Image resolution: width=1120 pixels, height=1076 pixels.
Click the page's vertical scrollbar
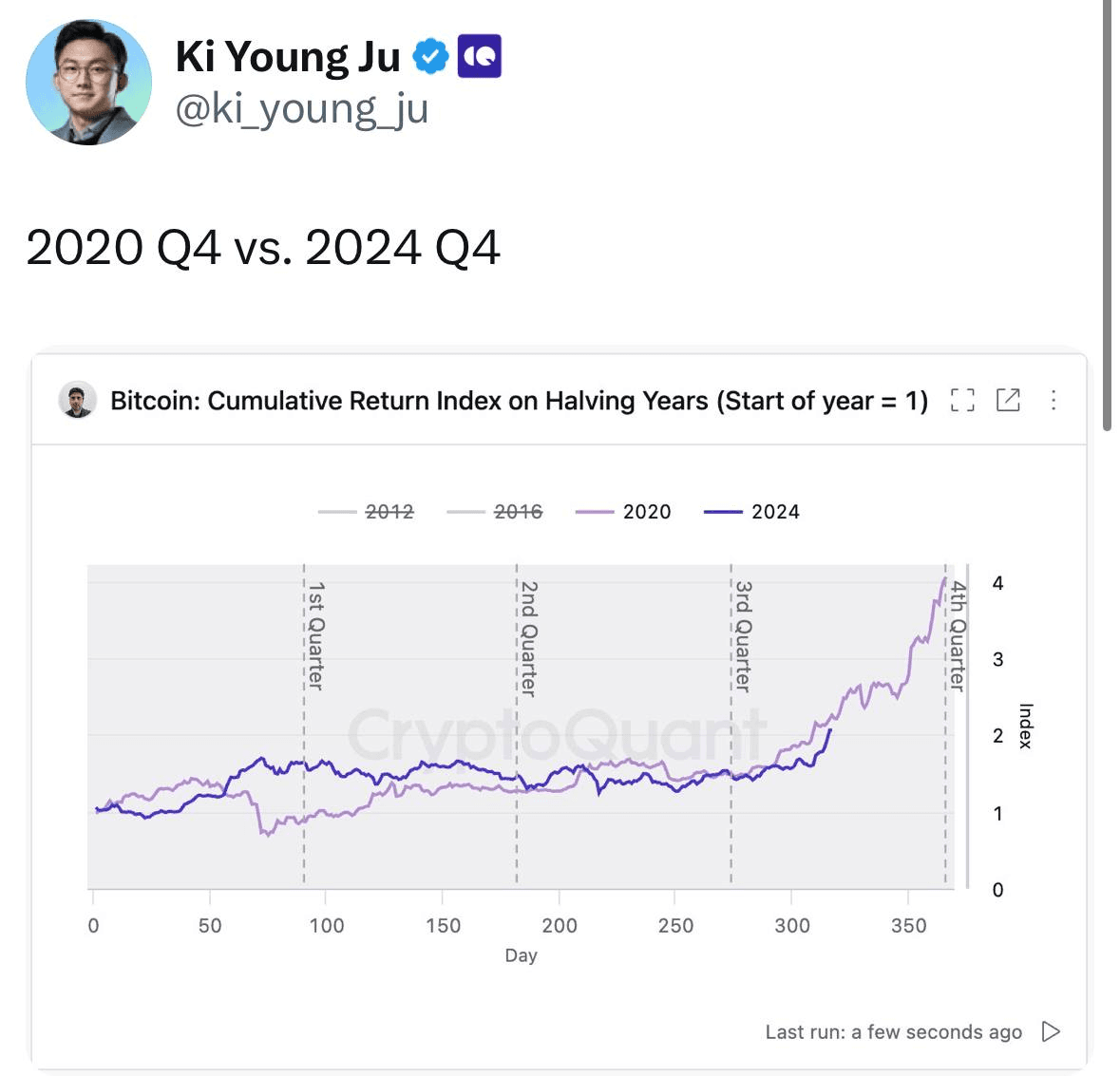[x=1107, y=215]
